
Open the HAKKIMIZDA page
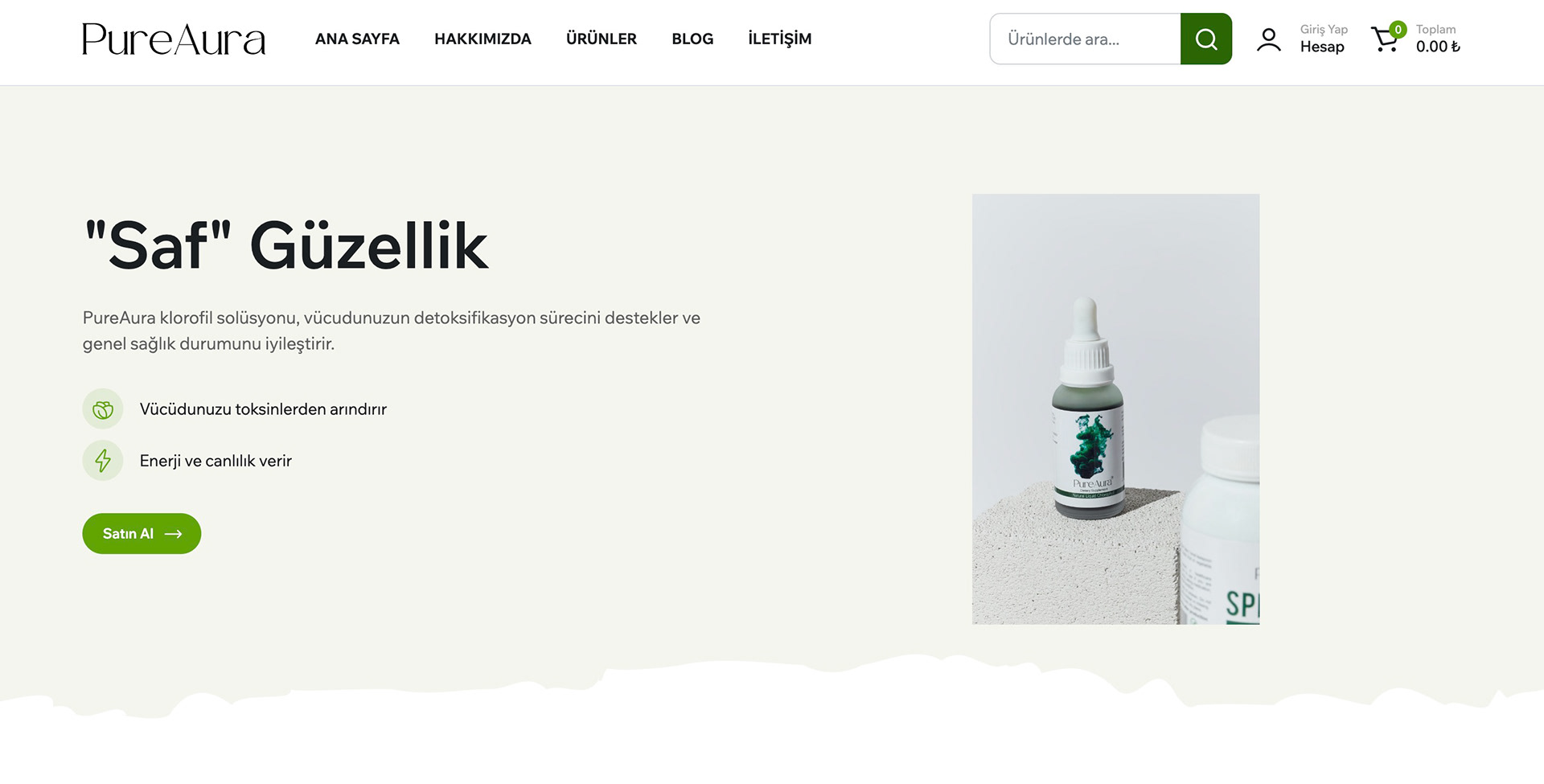click(482, 39)
